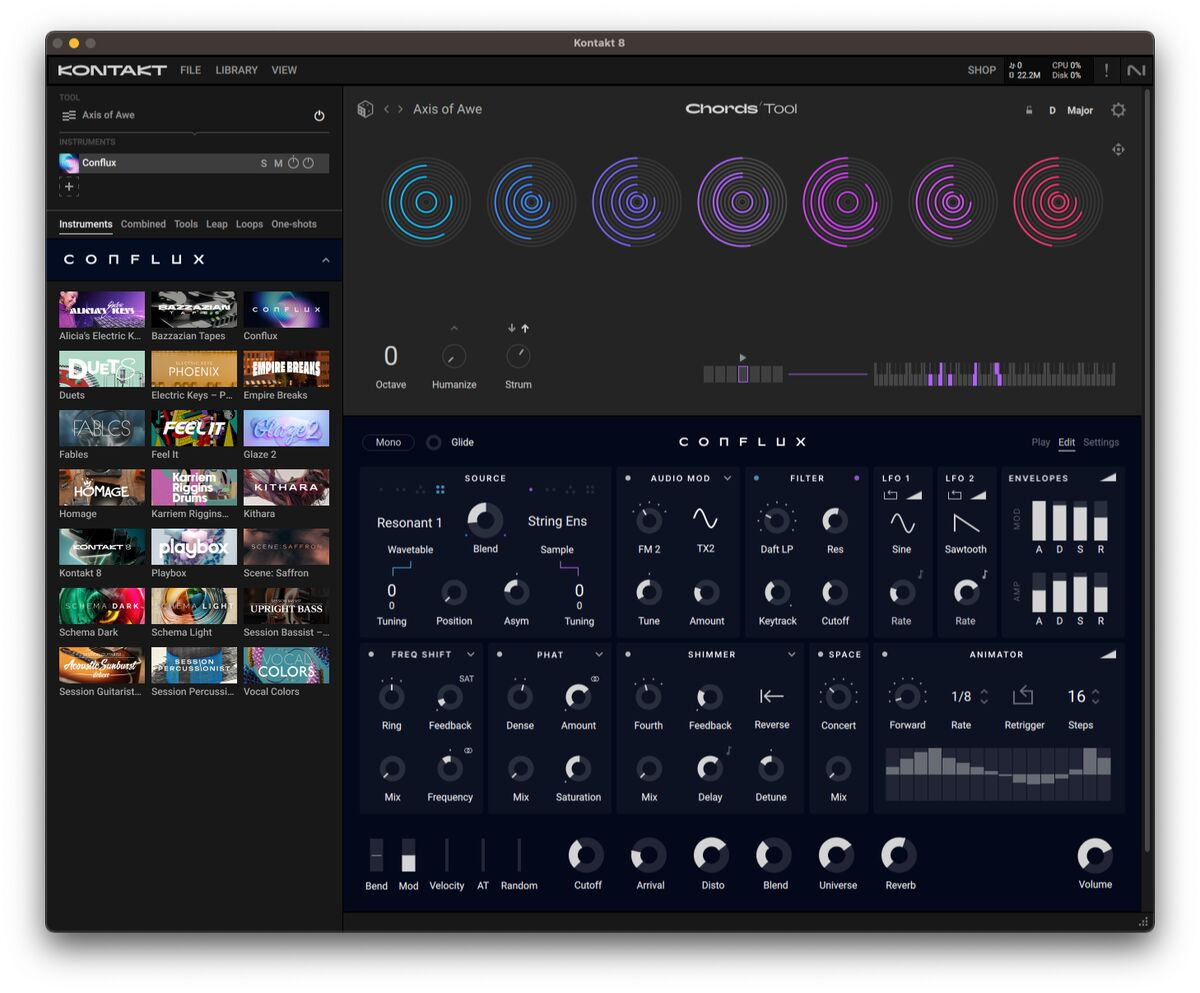Click the Mono button

pyautogui.click(x=388, y=442)
